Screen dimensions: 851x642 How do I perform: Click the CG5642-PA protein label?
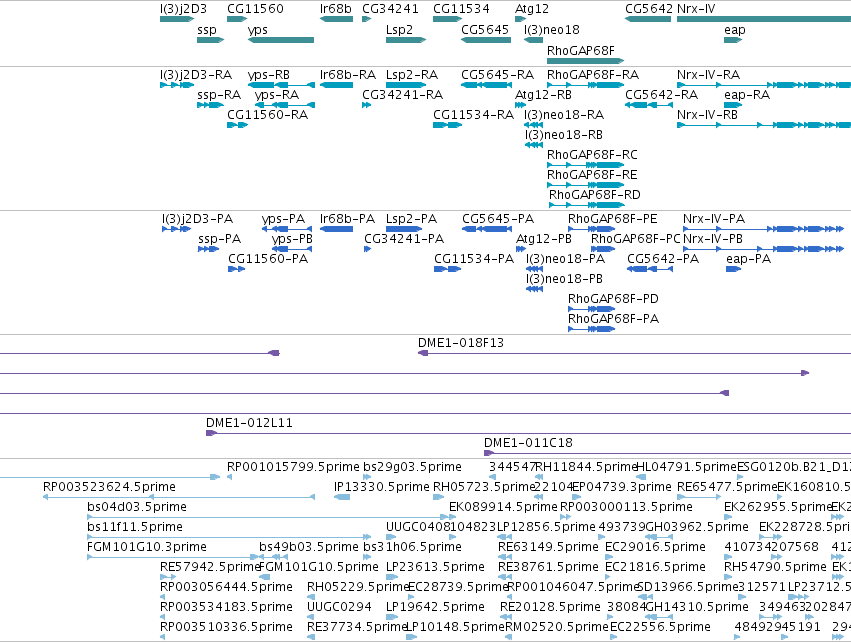663,259
